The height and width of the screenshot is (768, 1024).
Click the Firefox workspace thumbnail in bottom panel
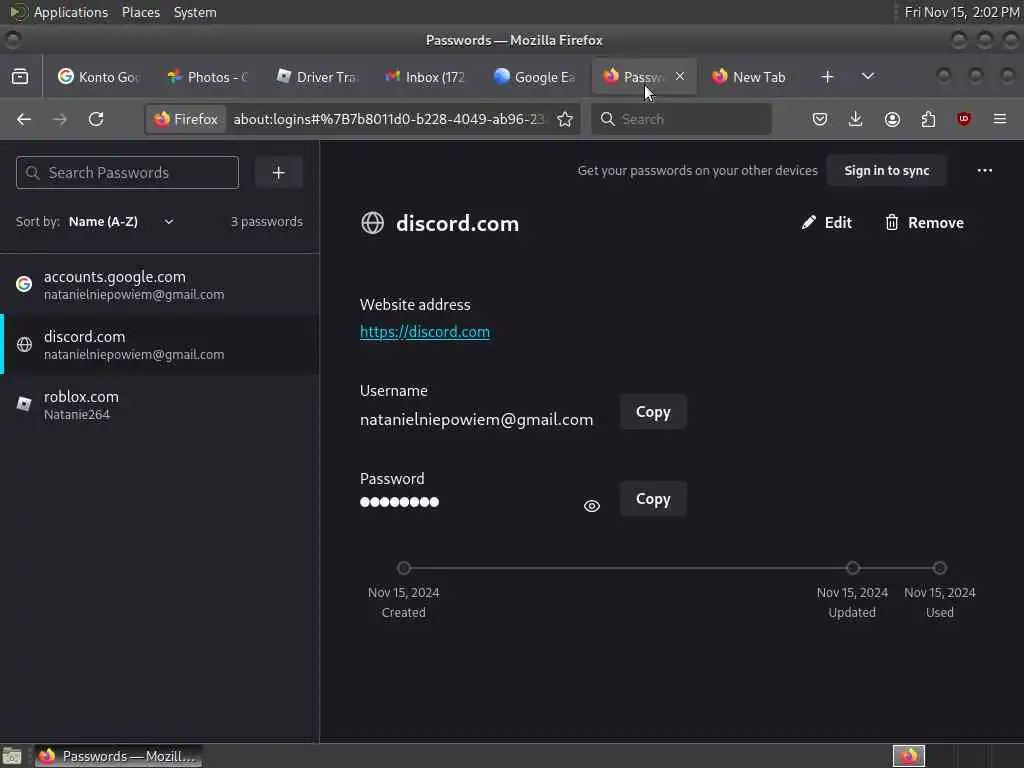[908, 756]
